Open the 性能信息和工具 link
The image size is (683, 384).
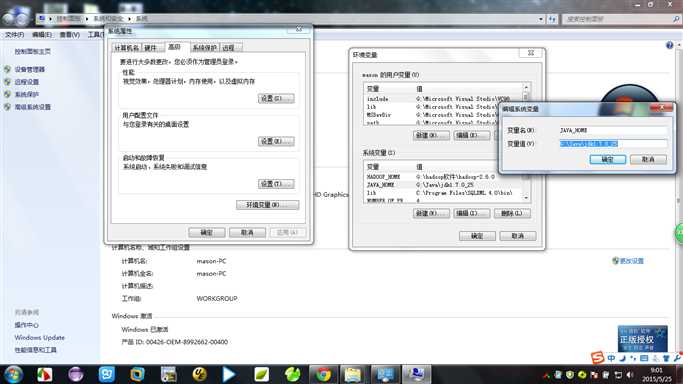(x=36, y=350)
